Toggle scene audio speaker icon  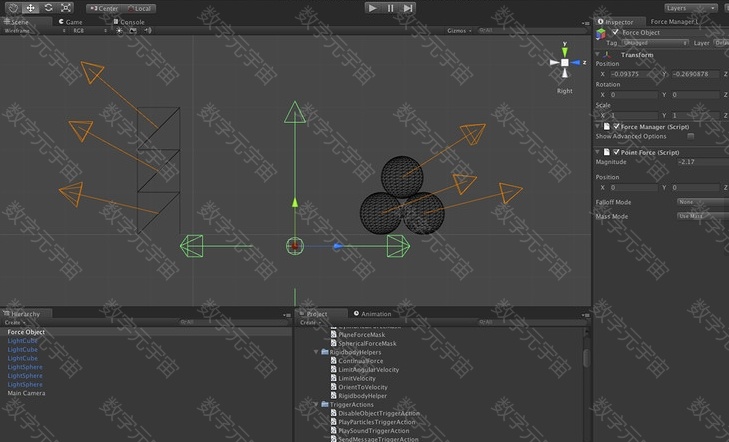point(148,30)
